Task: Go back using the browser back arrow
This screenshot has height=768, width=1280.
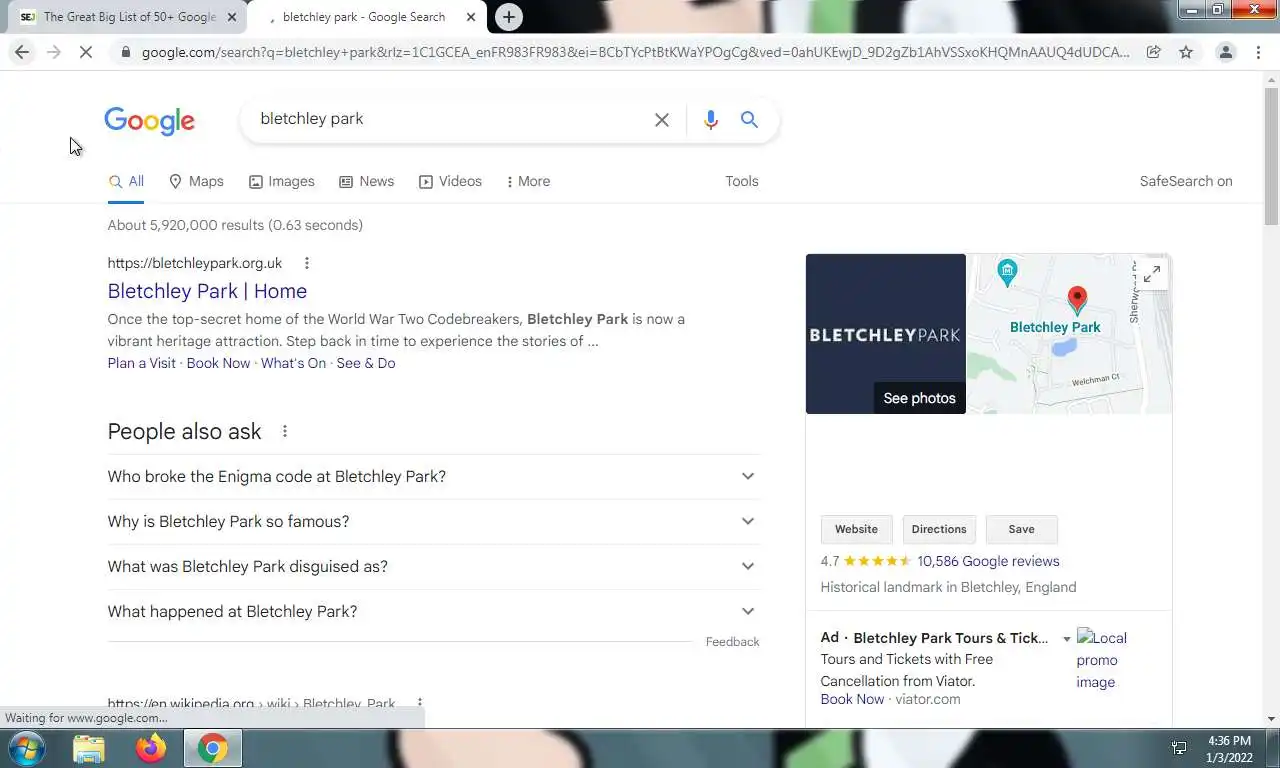Action: (x=22, y=52)
